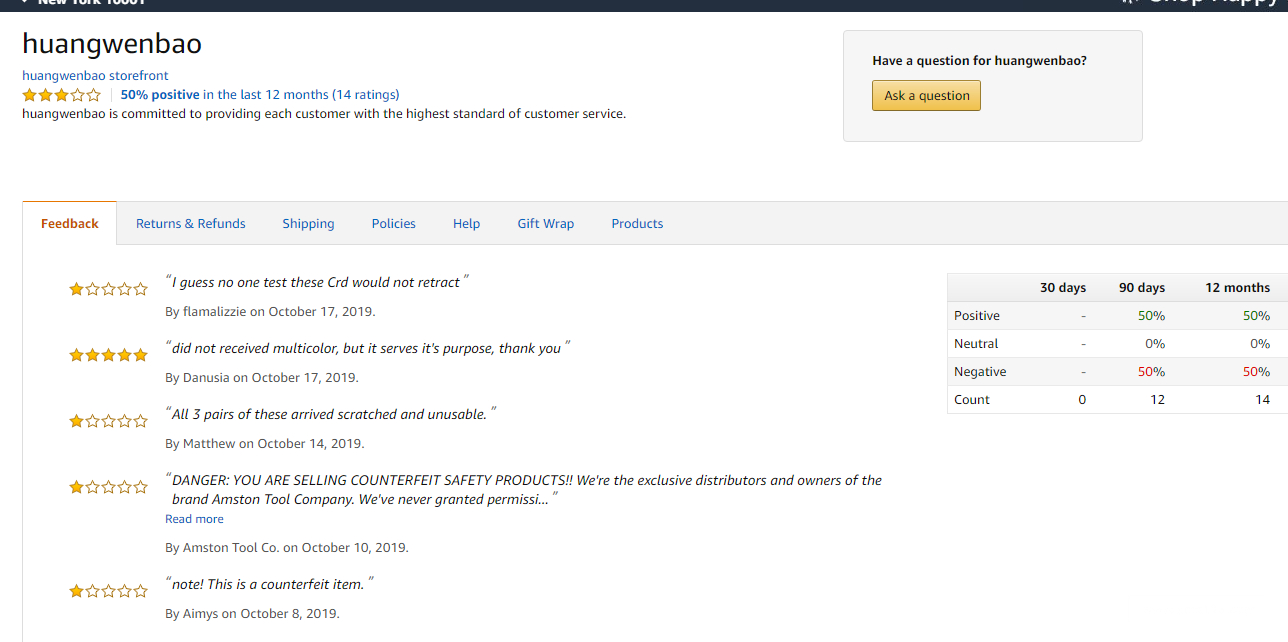This screenshot has height=642, width=1288.
Task: Click the 12 months column header
Action: tap(1237, 288)
